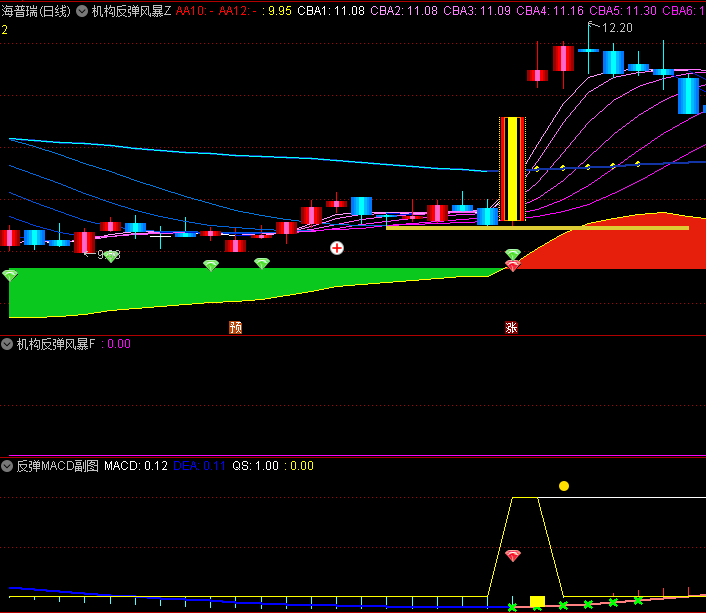Click the CBA4: 11.16 value
The image size is (706, 613).
pyautogui.click(x=550, y=11)
